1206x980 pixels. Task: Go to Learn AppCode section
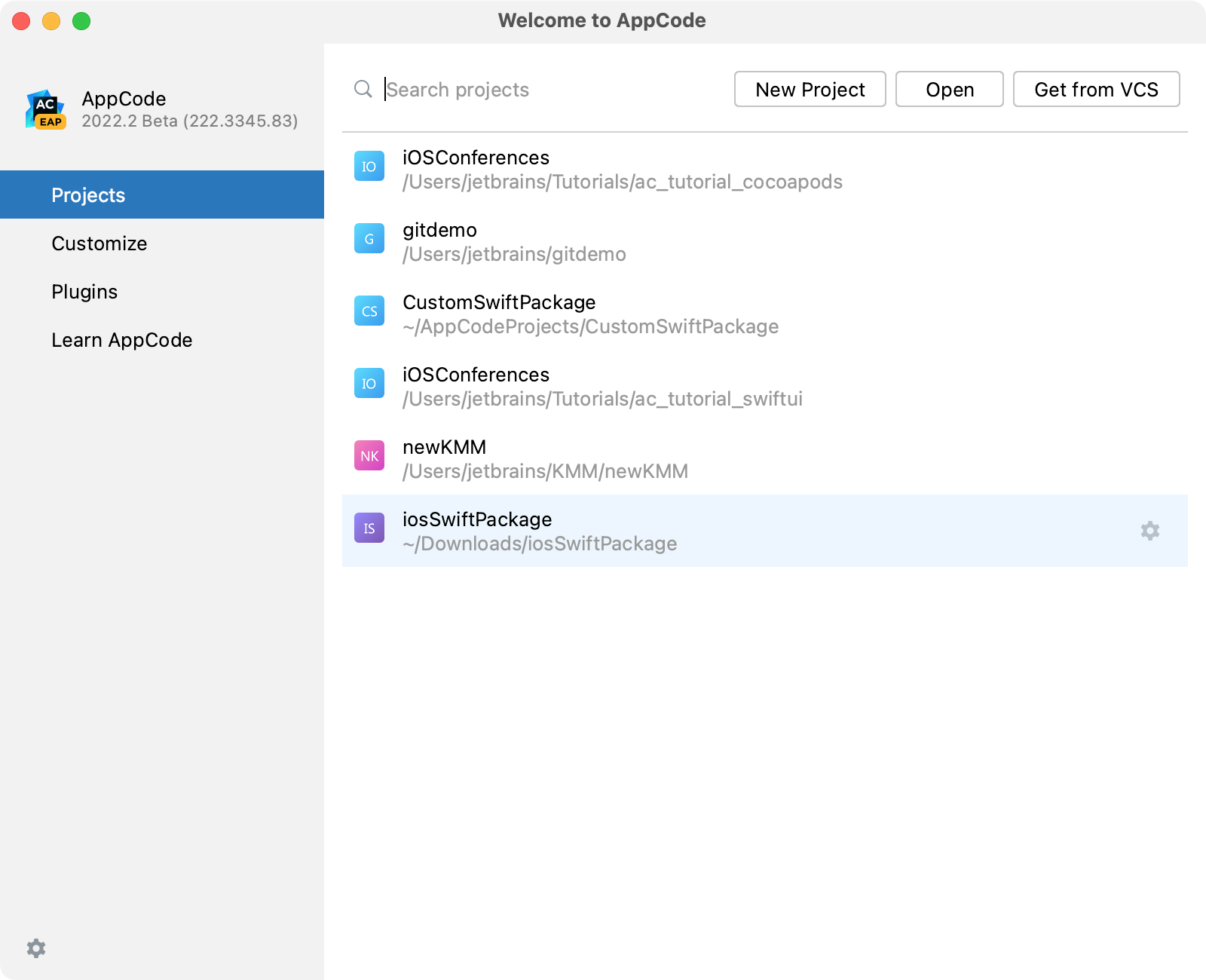coord(122,340)
